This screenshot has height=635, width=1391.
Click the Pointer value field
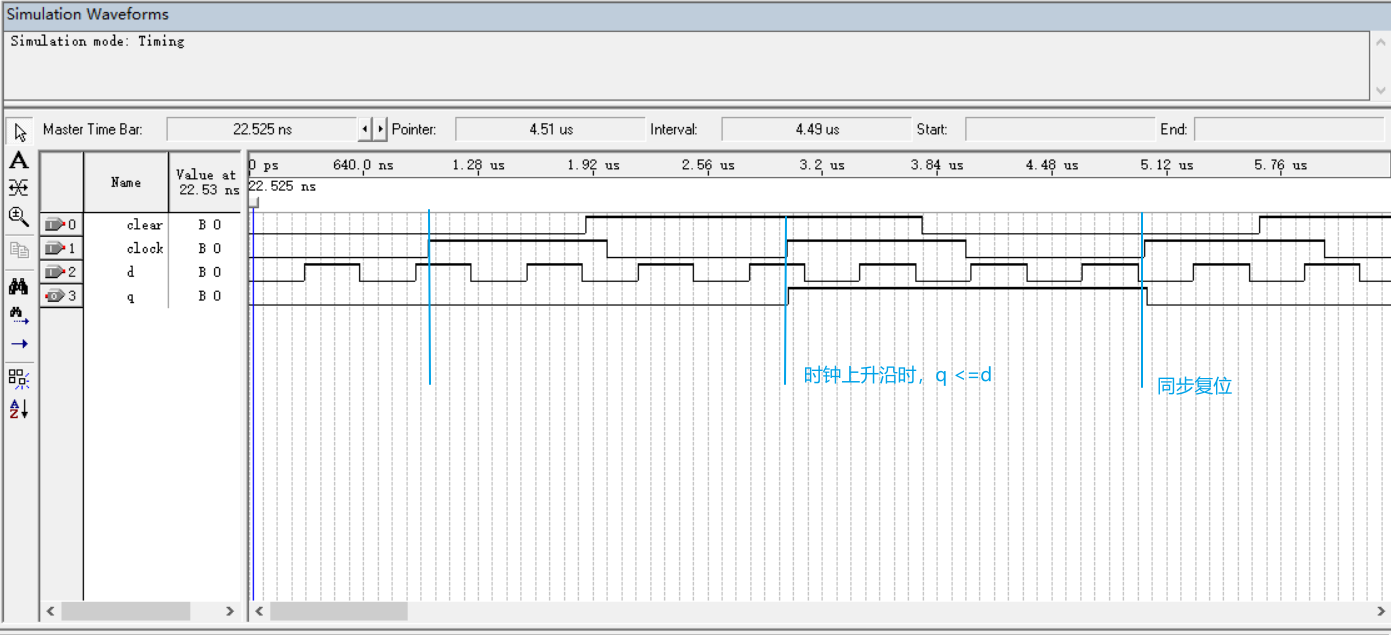click(550, 129)
